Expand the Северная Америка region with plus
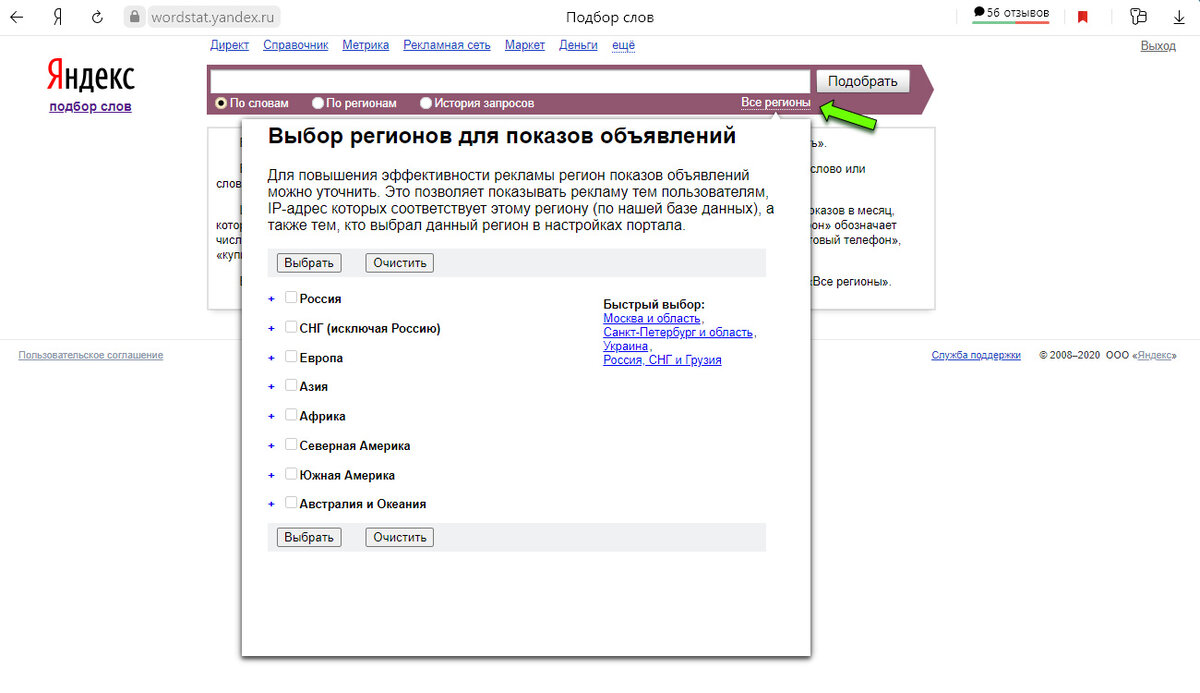Screen dimensions: 1200x693 (x=271, y=446)
